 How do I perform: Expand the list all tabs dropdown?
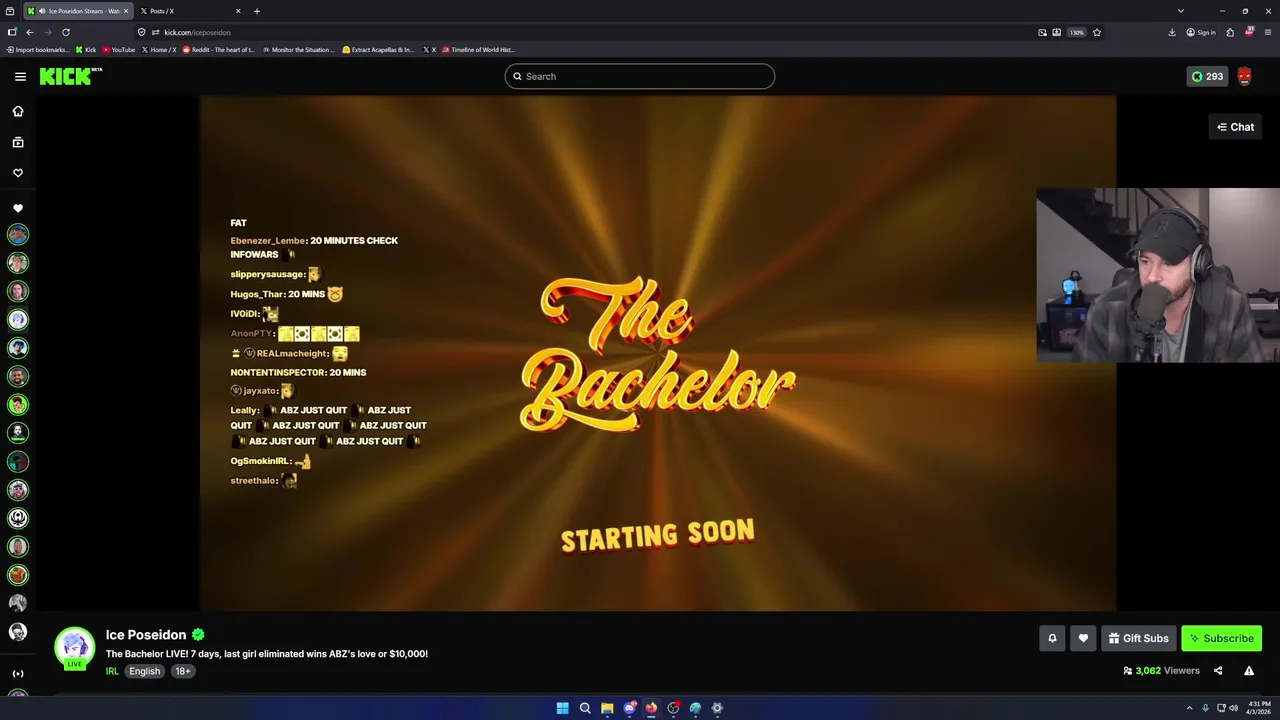1180,11
